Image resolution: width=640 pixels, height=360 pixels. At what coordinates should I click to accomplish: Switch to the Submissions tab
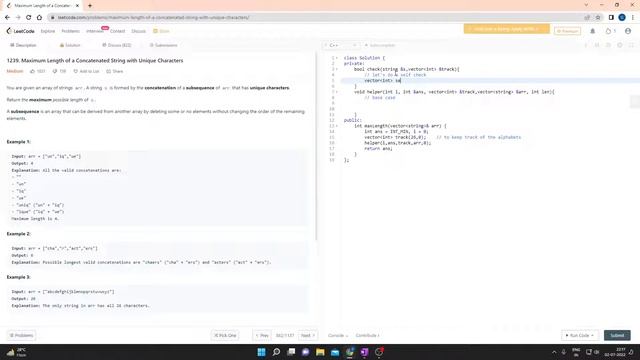[163, 45]
